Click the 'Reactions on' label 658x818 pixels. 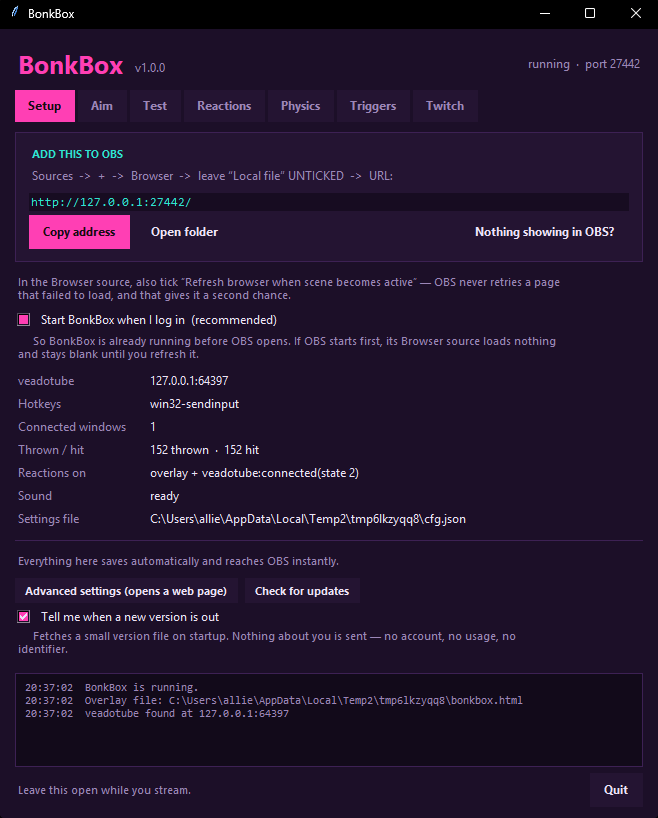click(52, 473)
